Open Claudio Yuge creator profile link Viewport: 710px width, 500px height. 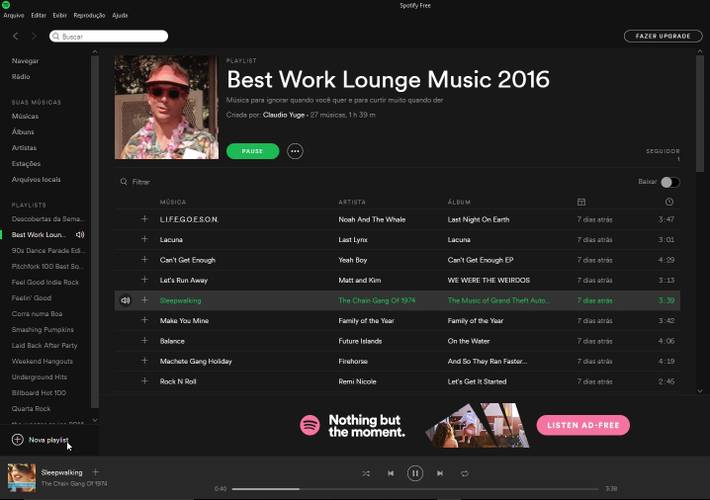coord(283,115)
